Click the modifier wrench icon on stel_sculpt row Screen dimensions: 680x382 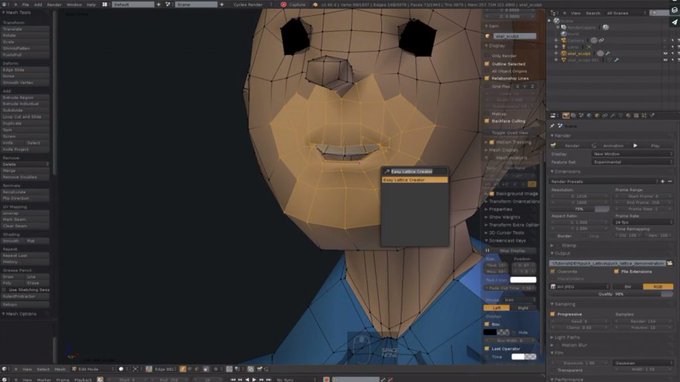(x=608, y=53)
